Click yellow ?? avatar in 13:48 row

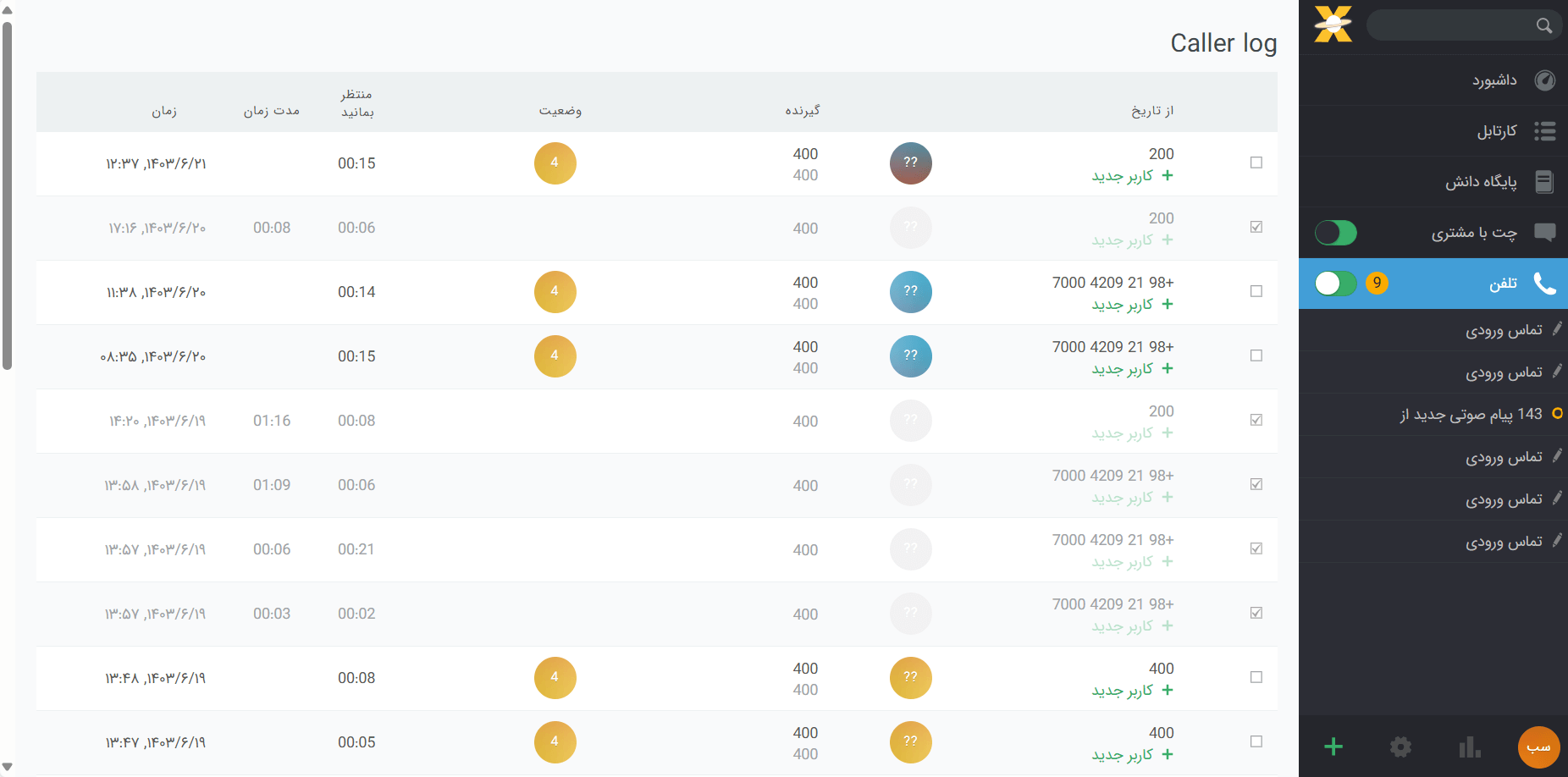[x=911, y=678]
